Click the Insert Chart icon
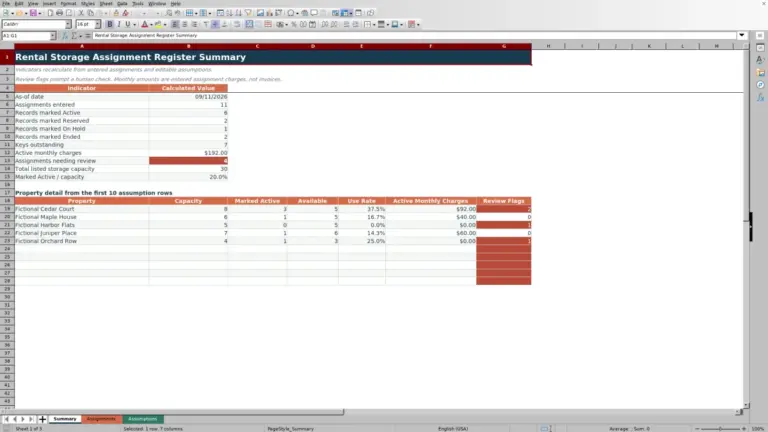This screenshot has height=432, width=768. 269,13
